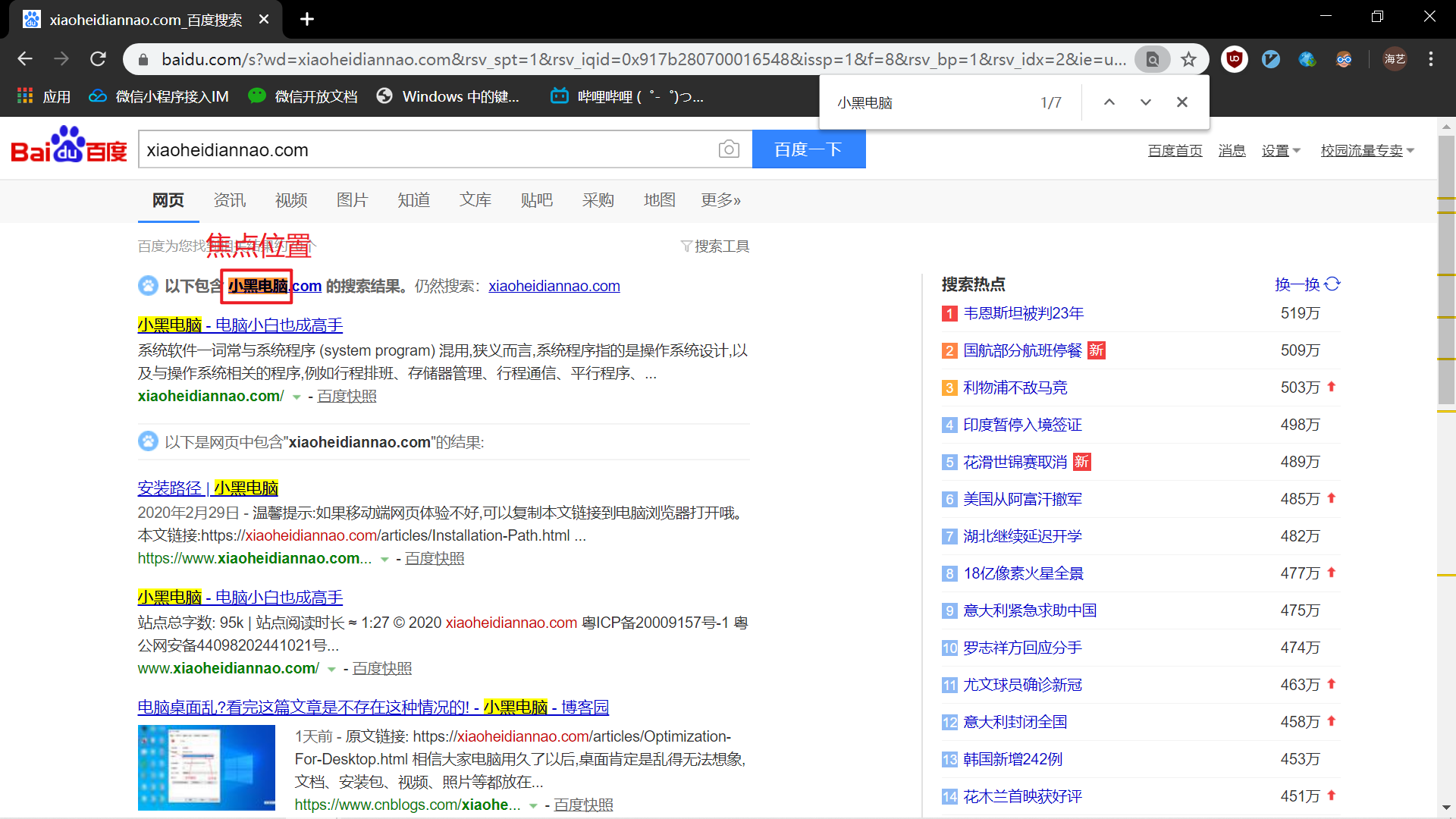This screenshot has width=1456, height=819.
Task: Open camera image search
Action: point(729,149)
